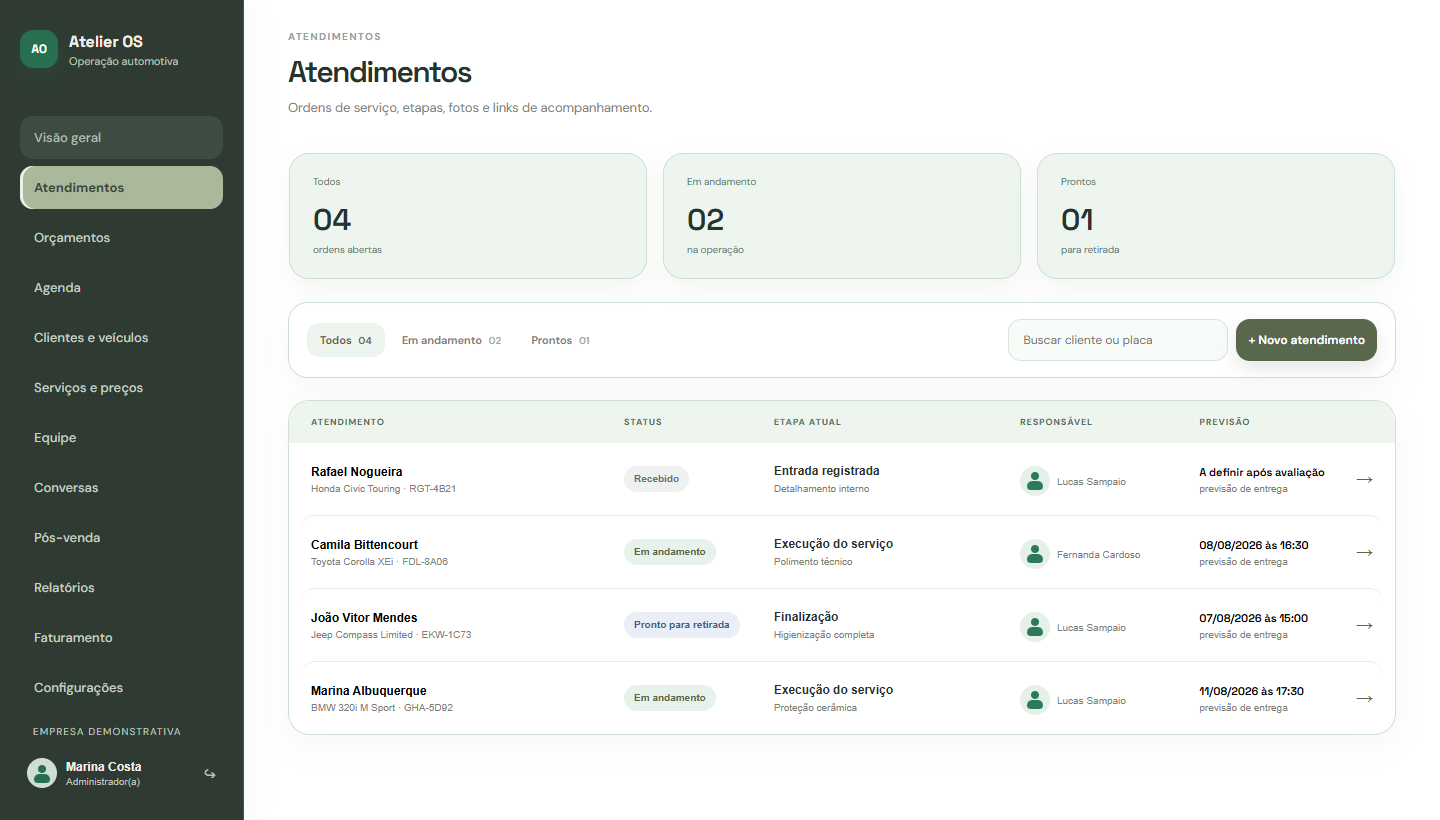This screenshot has height=820, width=1440.
Task: Click the name Camila Bittencourt
Action: tap(365, 545)
